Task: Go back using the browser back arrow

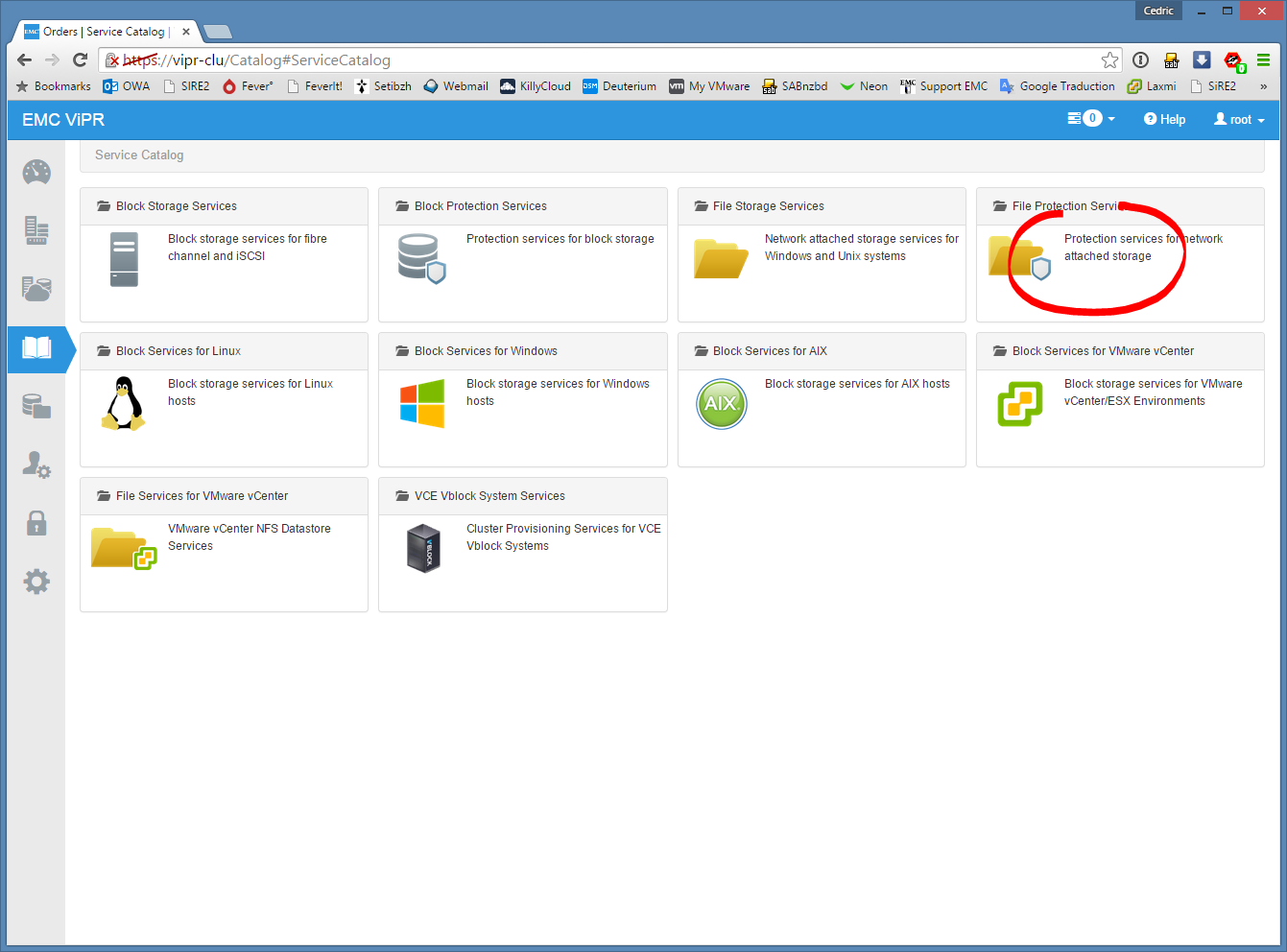Action: click(25, 59)
